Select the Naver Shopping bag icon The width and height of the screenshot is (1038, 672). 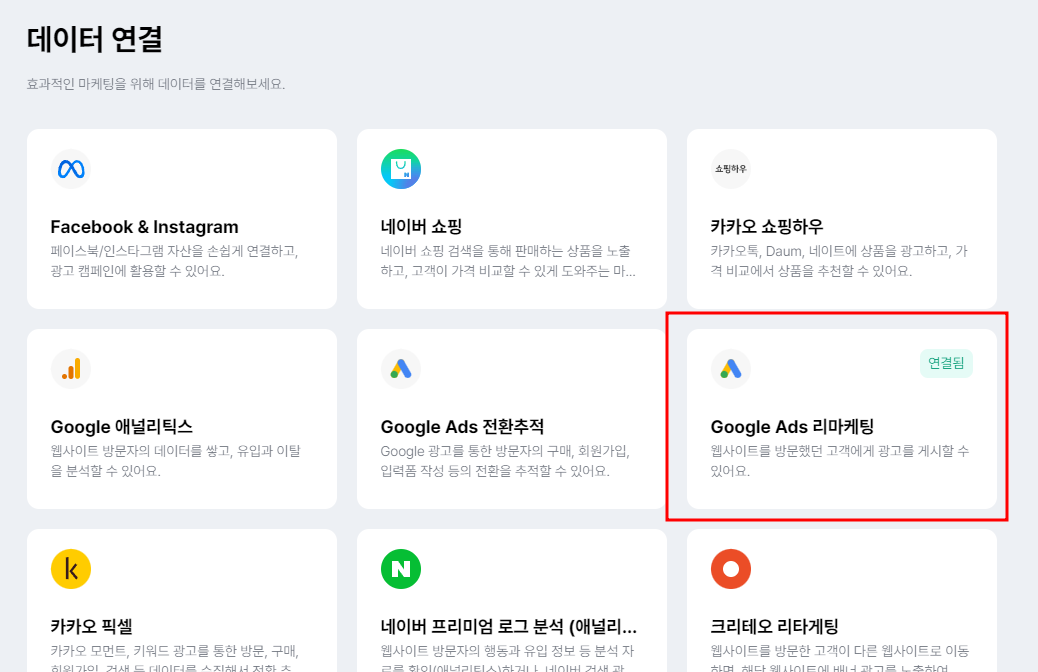pyautogui.click(x=400, y=168)
